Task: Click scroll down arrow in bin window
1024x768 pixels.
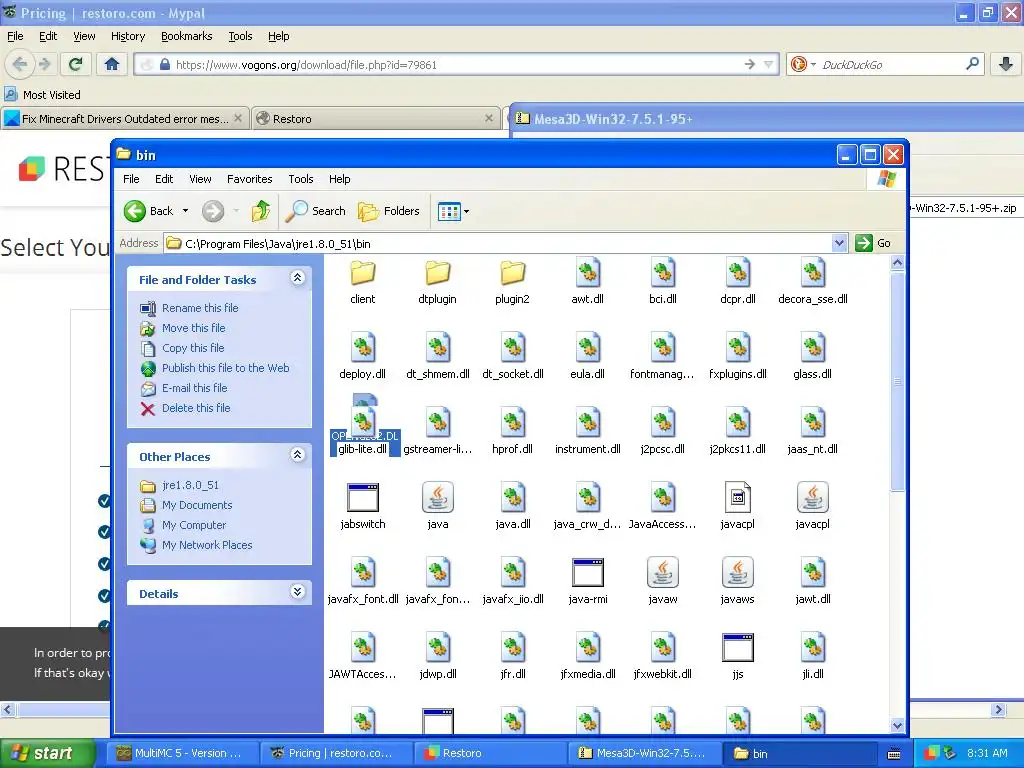Action: point(897,725)
